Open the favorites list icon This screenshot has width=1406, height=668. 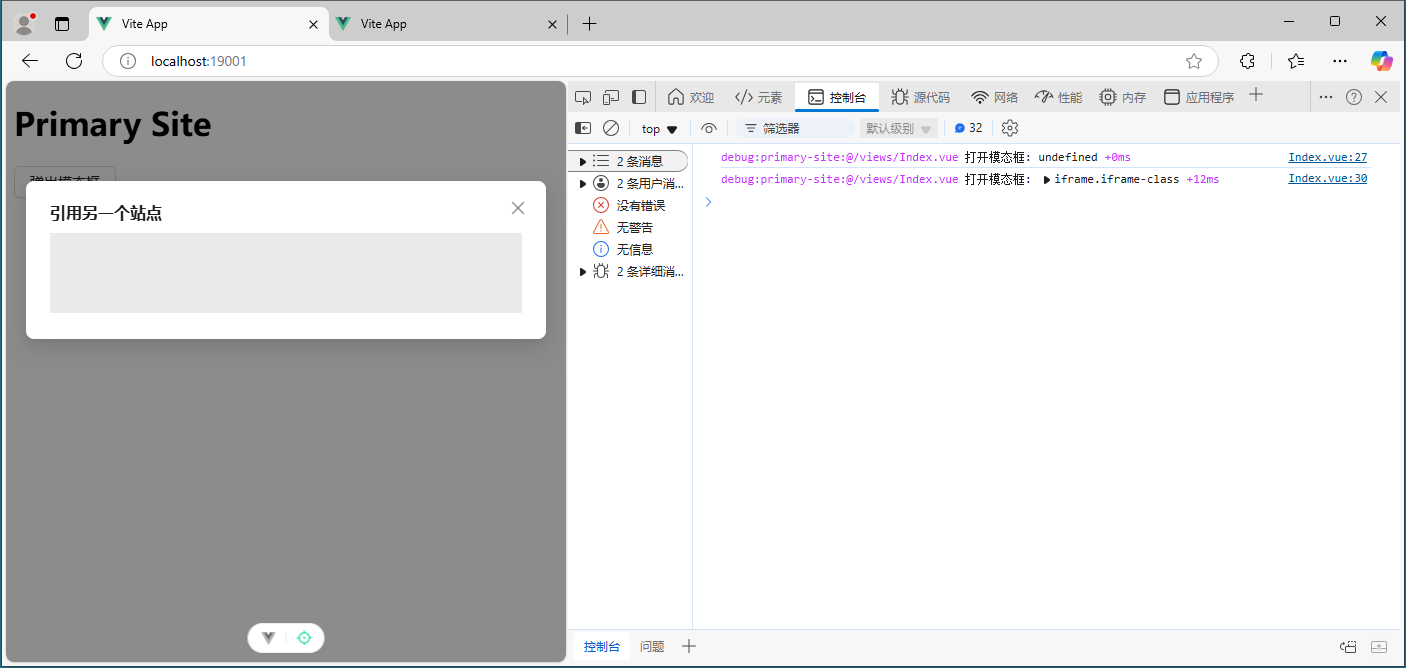[x=1296, y=61]
